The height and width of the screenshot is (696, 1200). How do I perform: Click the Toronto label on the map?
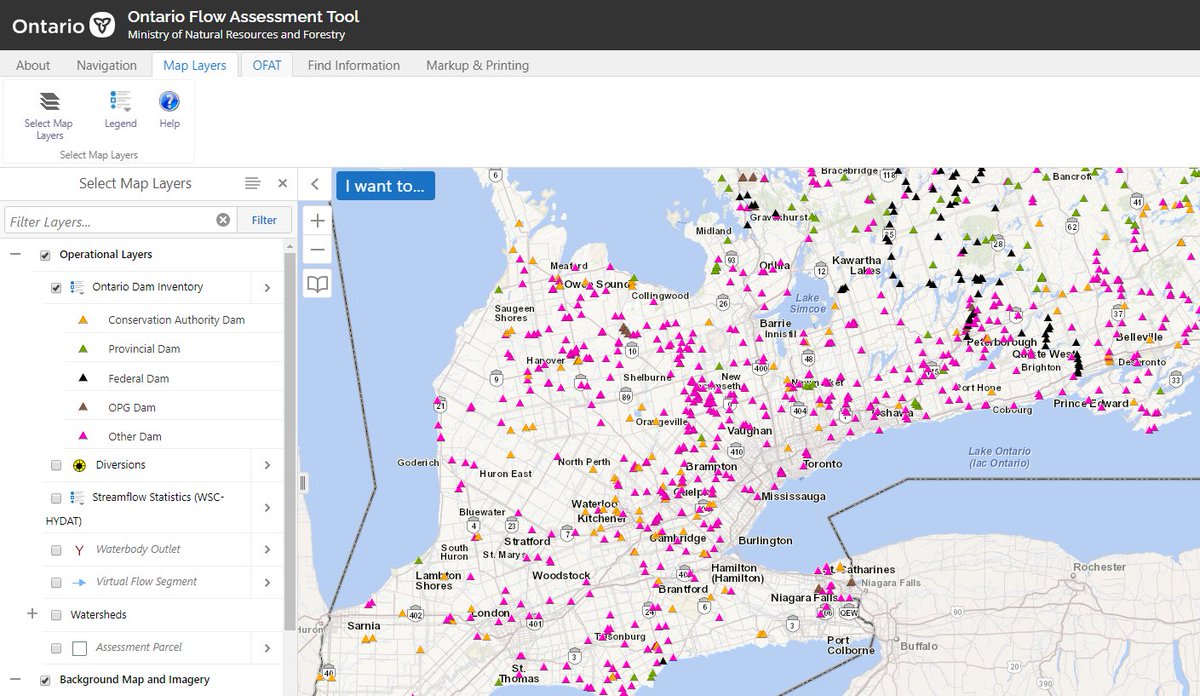(823, 464)
